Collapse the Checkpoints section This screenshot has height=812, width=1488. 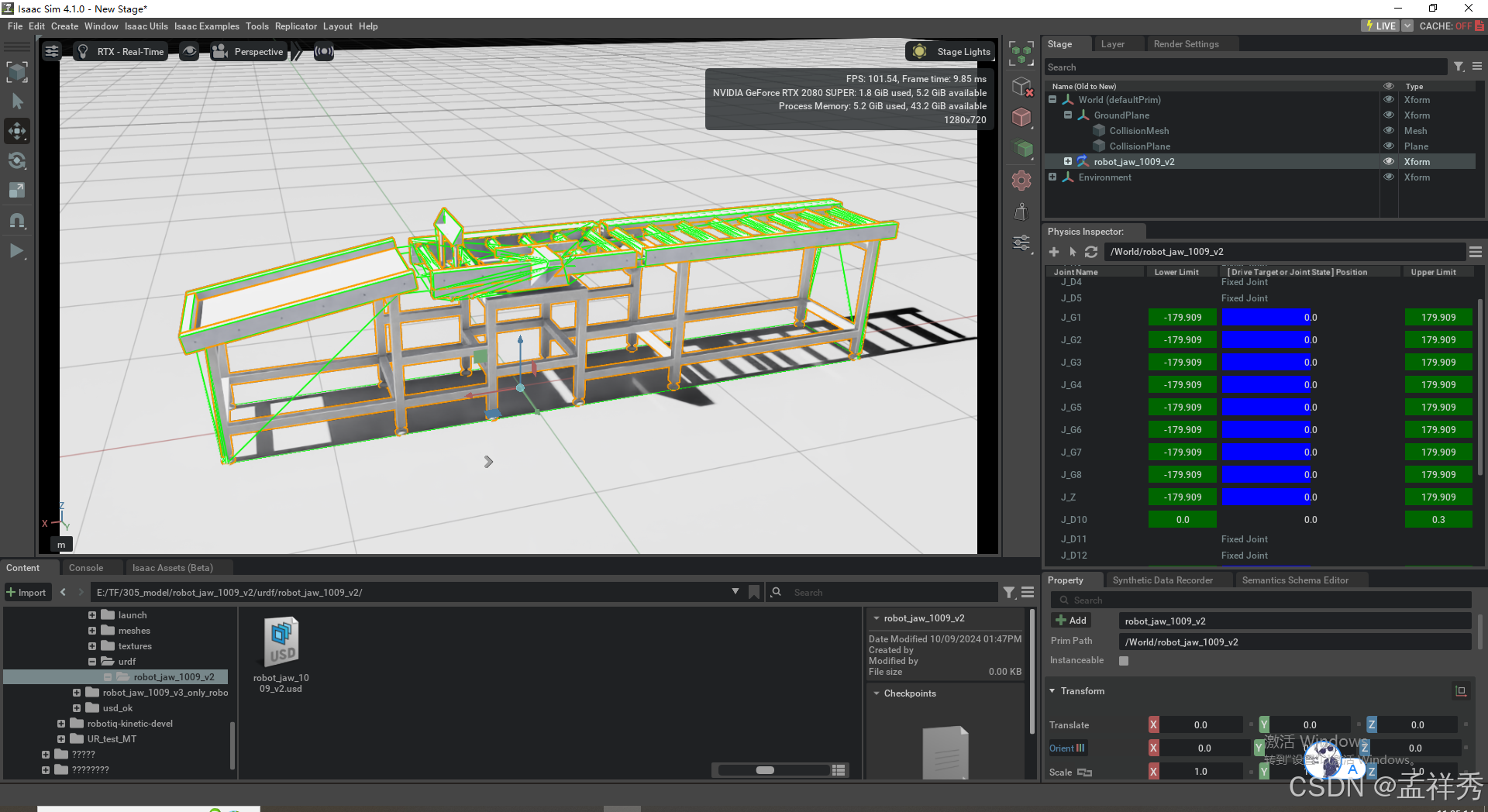tap(877, 693)
